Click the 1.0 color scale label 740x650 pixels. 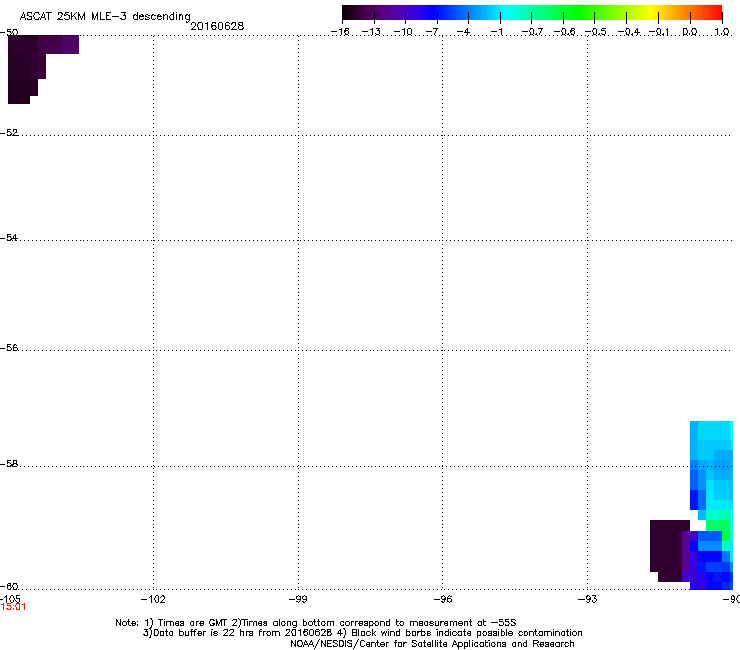(x=722, y=32)
